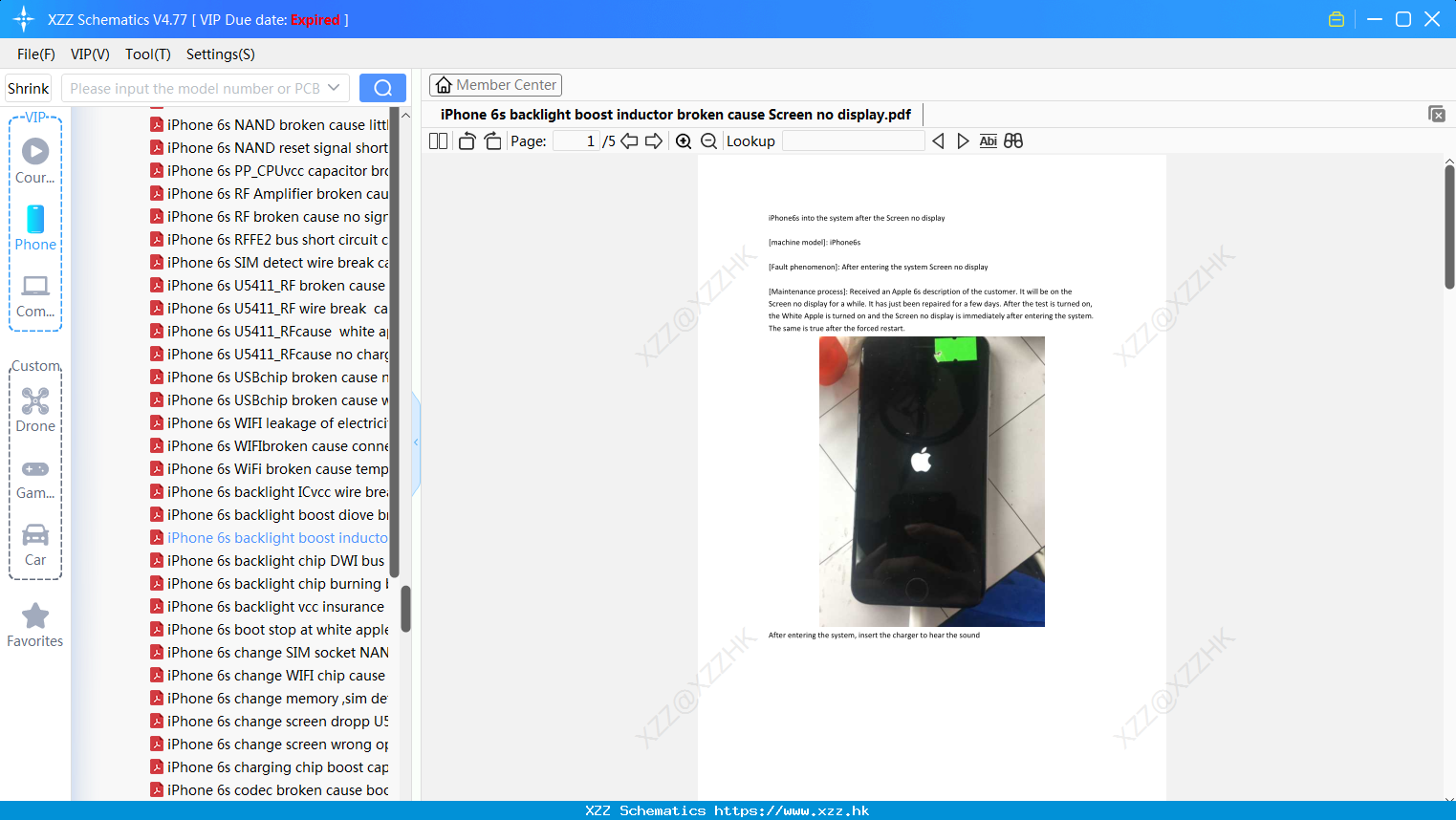
Task: Rotate the PDF page counterclockwise
Action: [x=467, y=141]
